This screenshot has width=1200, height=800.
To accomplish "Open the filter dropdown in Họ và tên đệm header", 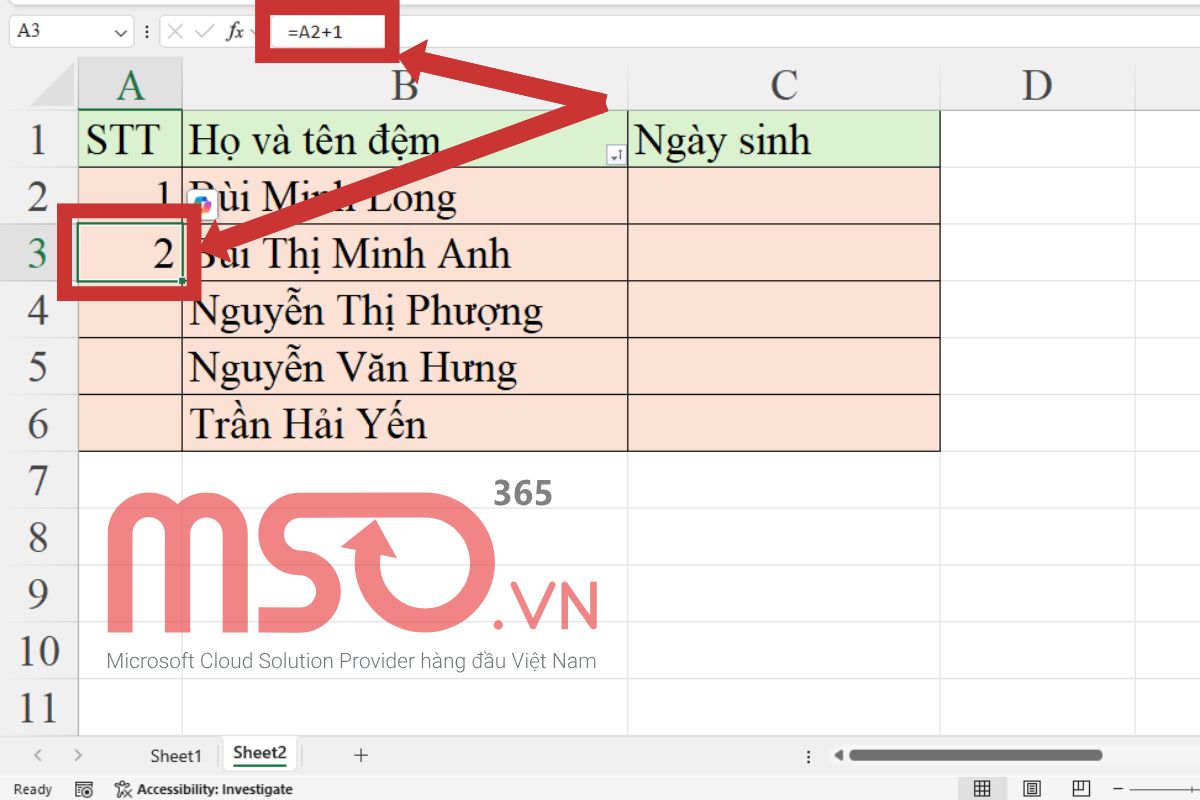I will (x=616, y=155).
